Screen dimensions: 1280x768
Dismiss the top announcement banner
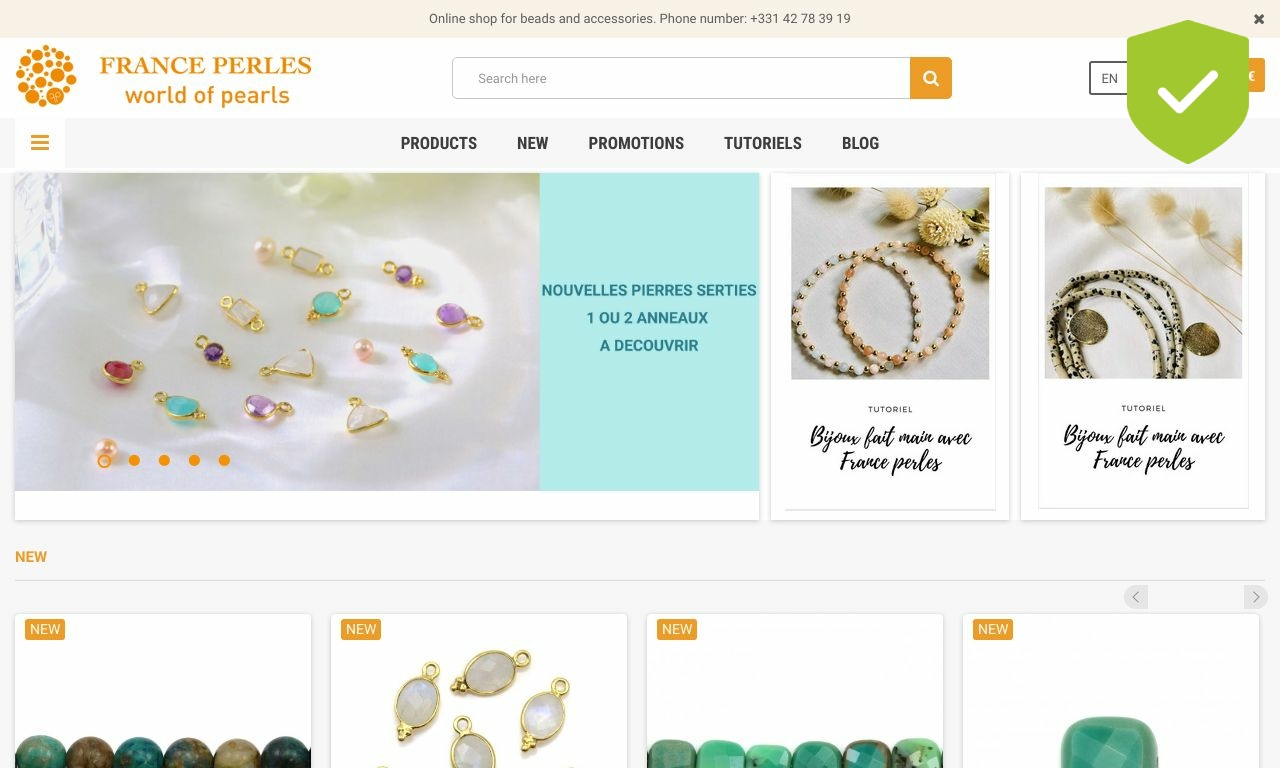click(1259, 19)
